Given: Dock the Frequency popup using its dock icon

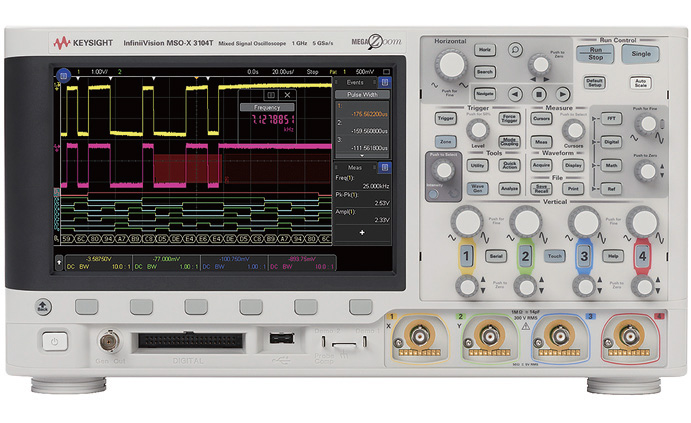Looking at the screenshot, I should [x=271, y=95].
